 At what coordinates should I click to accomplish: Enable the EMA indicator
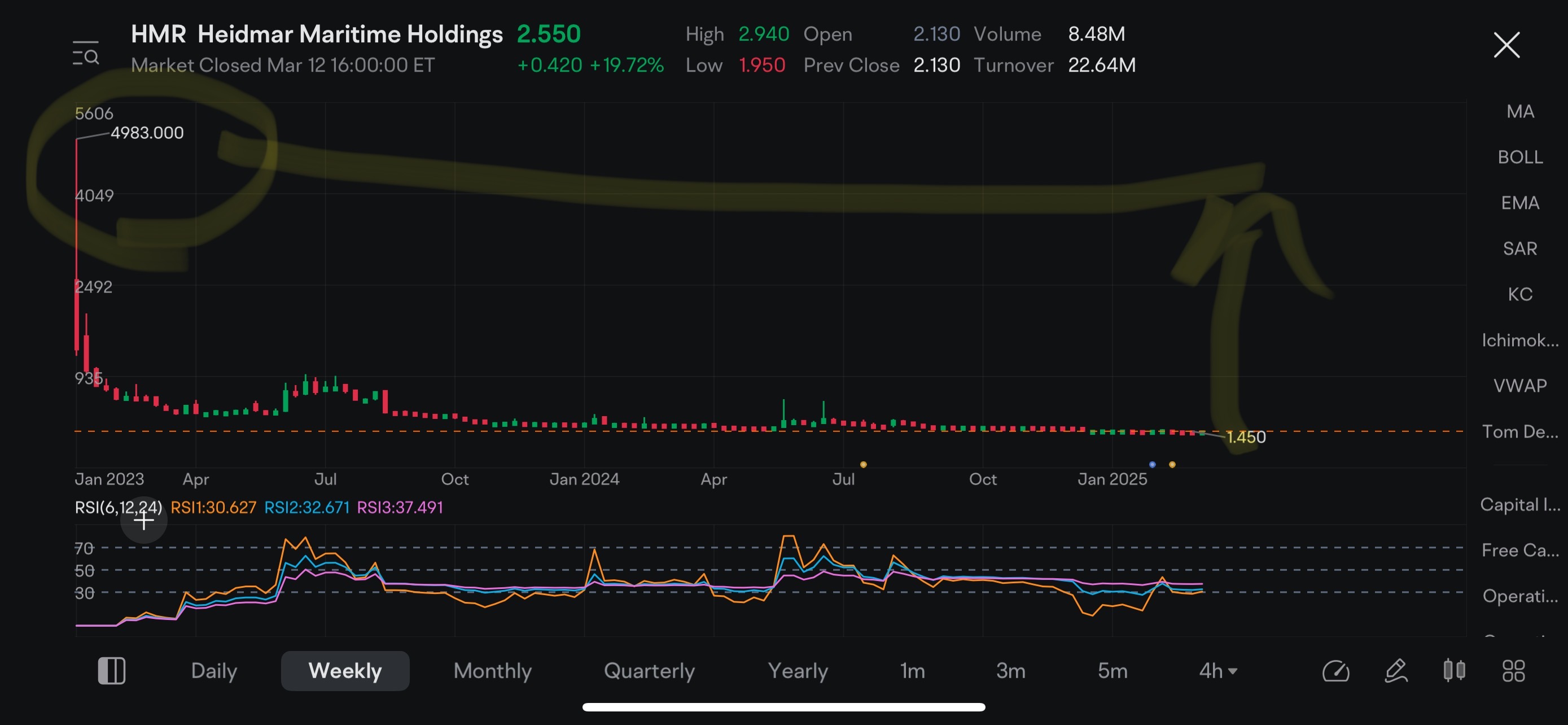pyautogui.click(x=1520, y=203)
